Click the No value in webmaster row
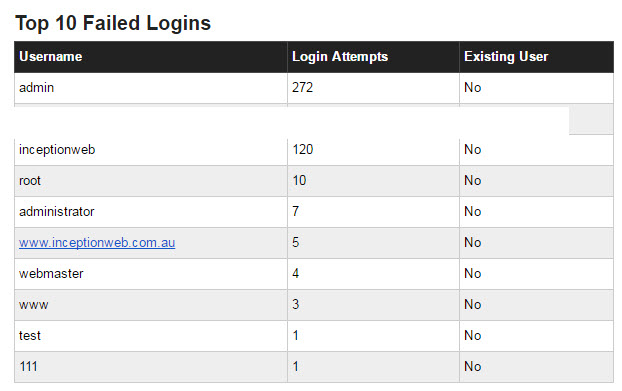The image size is (622, 391). click(472, 274)
